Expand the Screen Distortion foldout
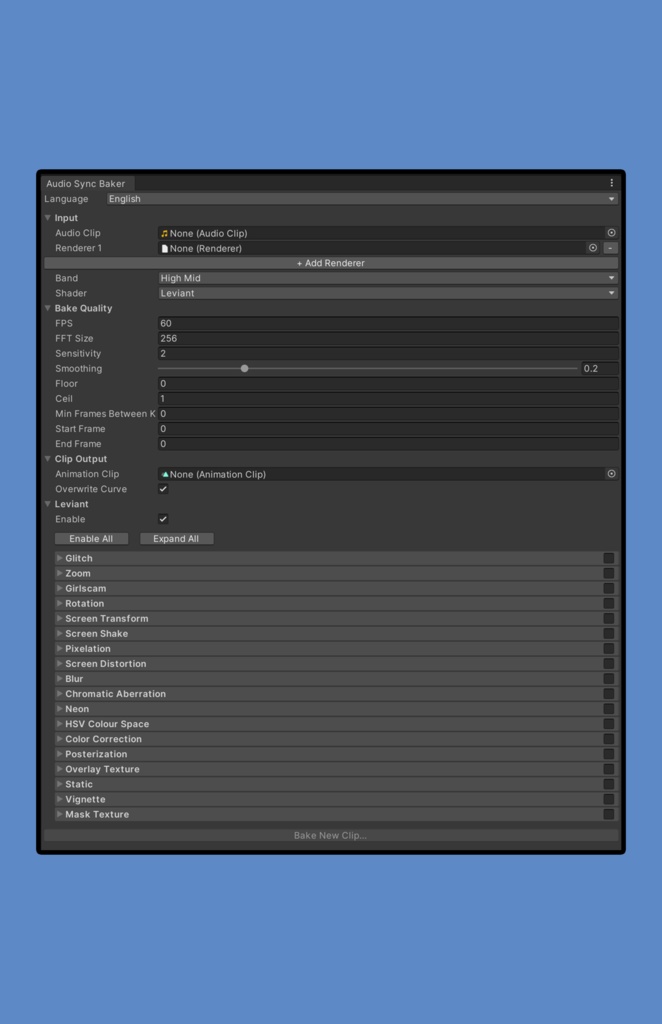The height and width of the screenshot is (1024, 662). [x=59, y=664]
